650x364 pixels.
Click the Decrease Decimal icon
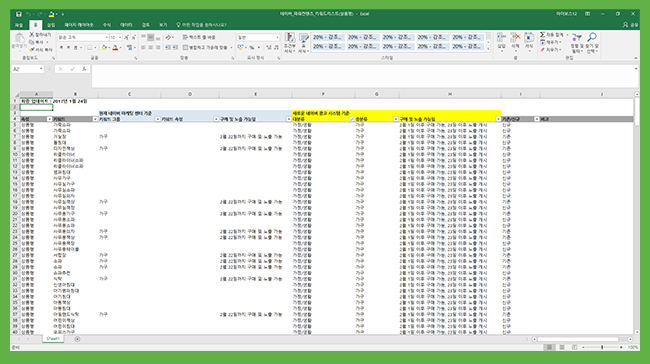click(276, 48)
